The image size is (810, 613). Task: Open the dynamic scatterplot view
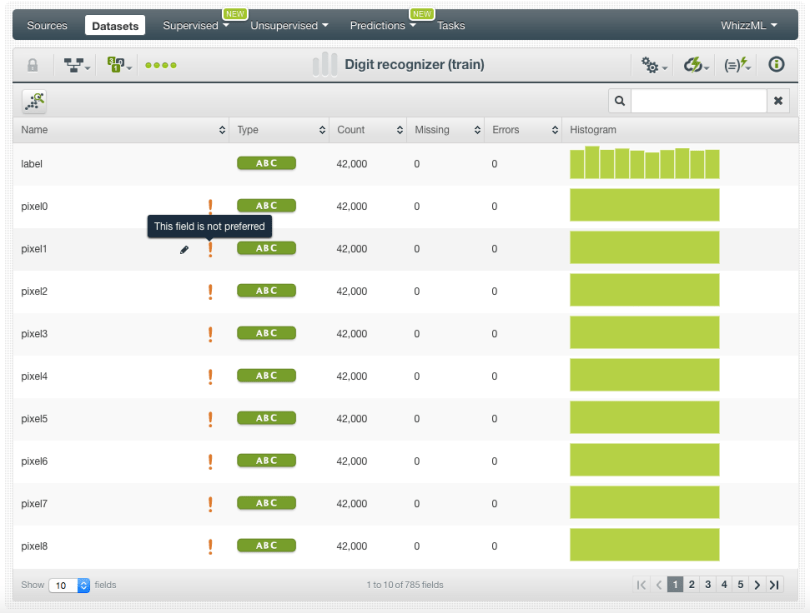pos(35,101)
